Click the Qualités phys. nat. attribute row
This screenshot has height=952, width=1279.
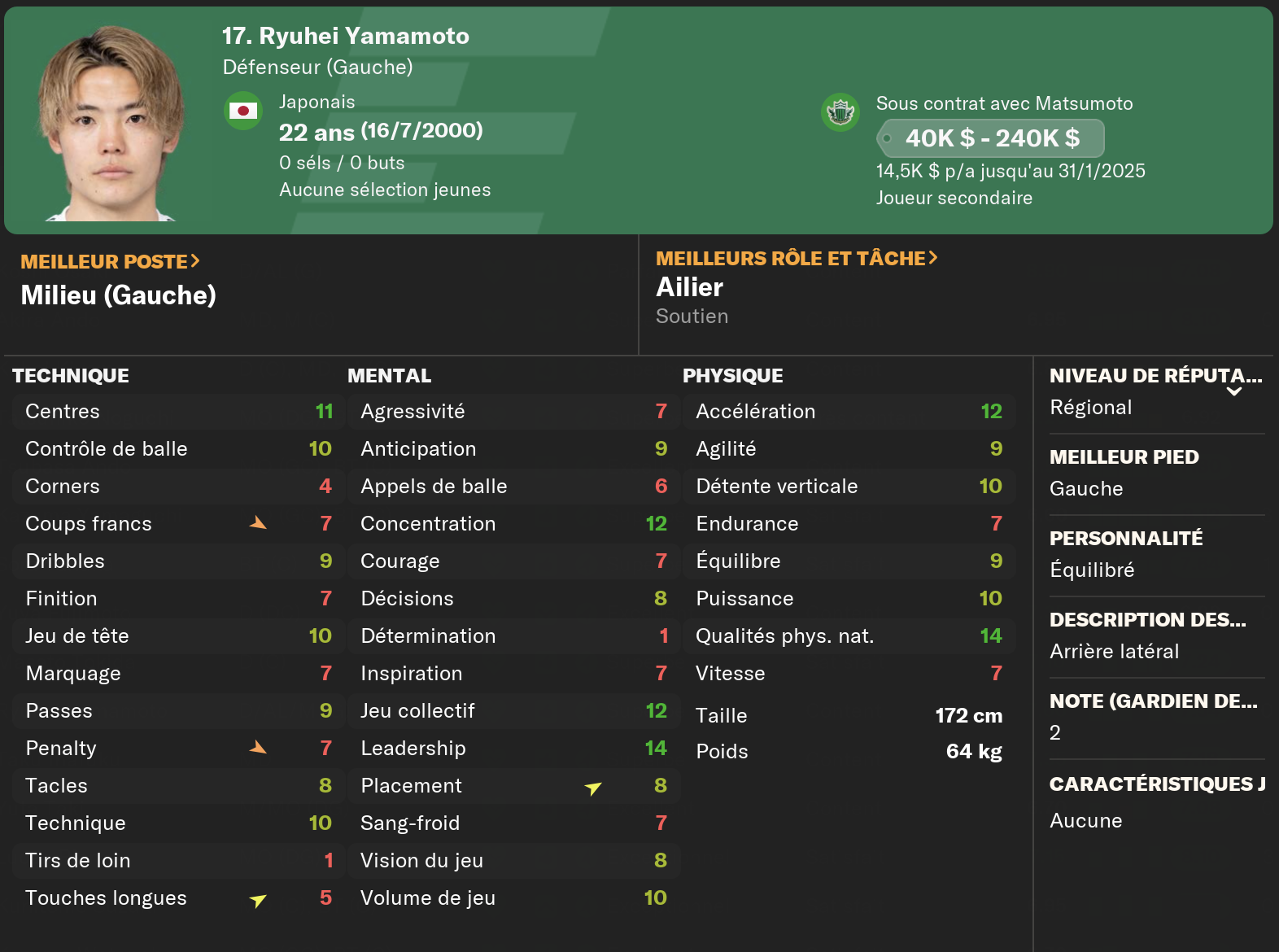tap(848, 635)
